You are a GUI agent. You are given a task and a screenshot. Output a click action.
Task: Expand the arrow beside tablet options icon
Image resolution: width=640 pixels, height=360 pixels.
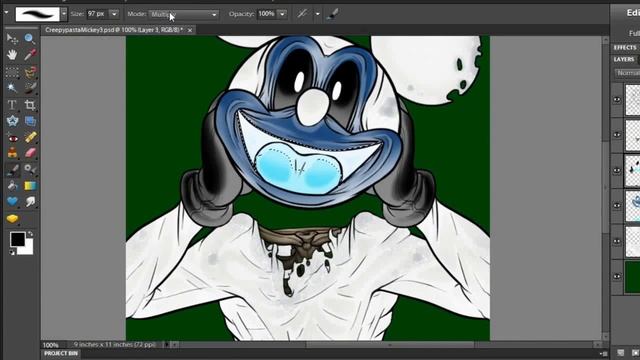coord(318,14)
